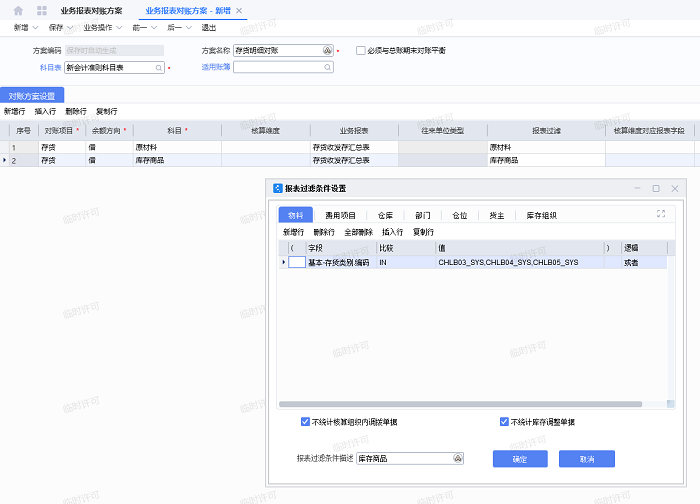Click the 确定 button
The image size is (700, 504).
[519, 458]
